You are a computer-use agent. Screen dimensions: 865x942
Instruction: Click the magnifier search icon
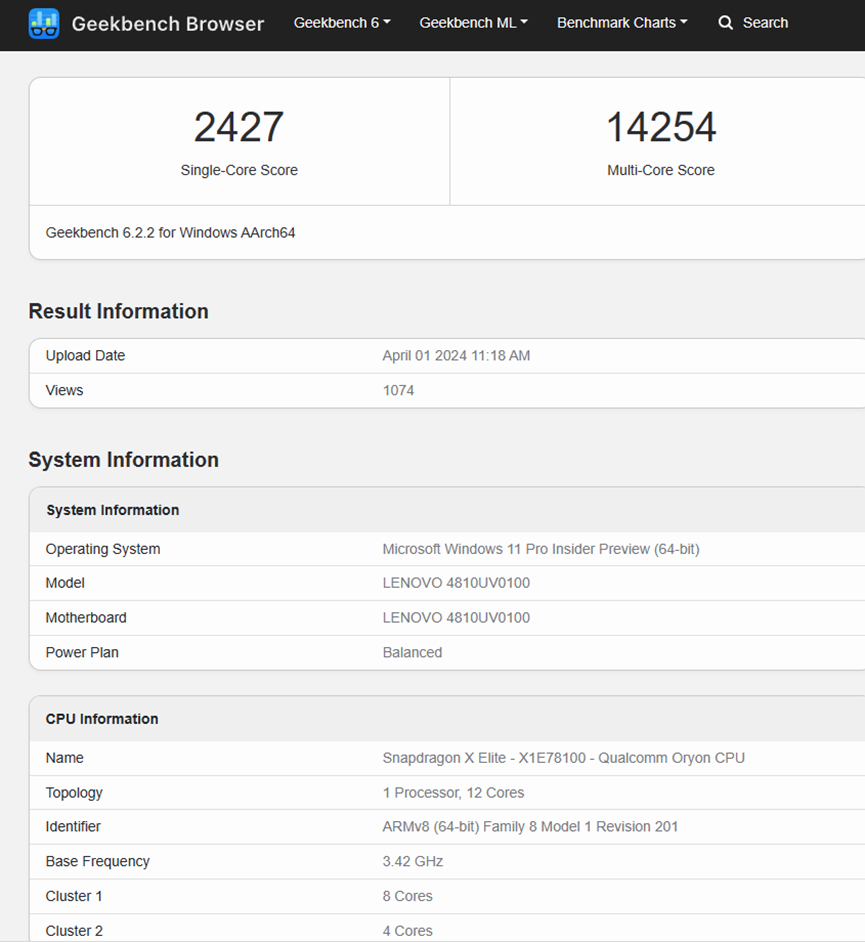pos(725,23)
